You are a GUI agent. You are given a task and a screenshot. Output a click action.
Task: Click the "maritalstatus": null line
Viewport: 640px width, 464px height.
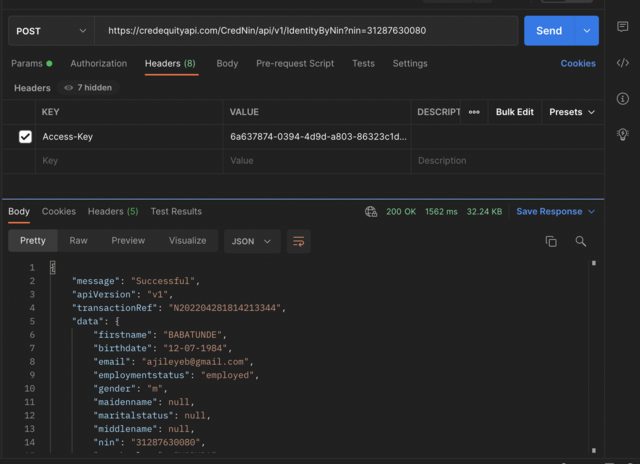pyautogui.click(x=152, y=415)
